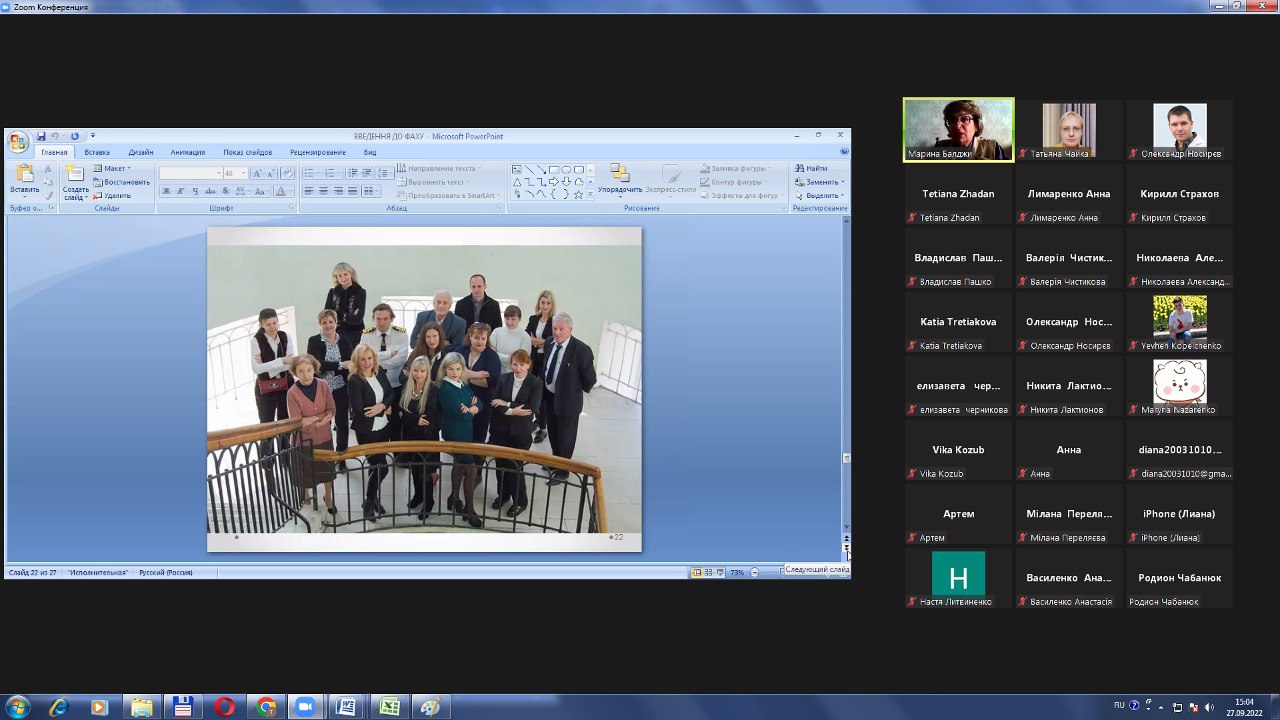
Task: Select normal view mode in status bar
Action: [x=697, y=573]
